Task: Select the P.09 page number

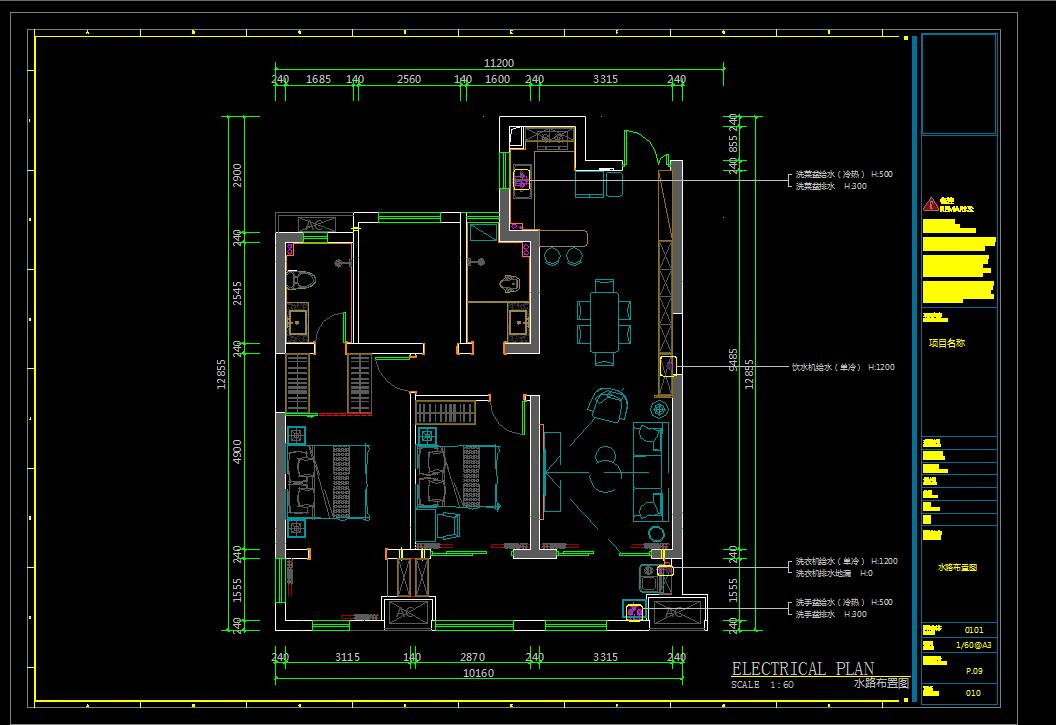Action: coord(974,671)
